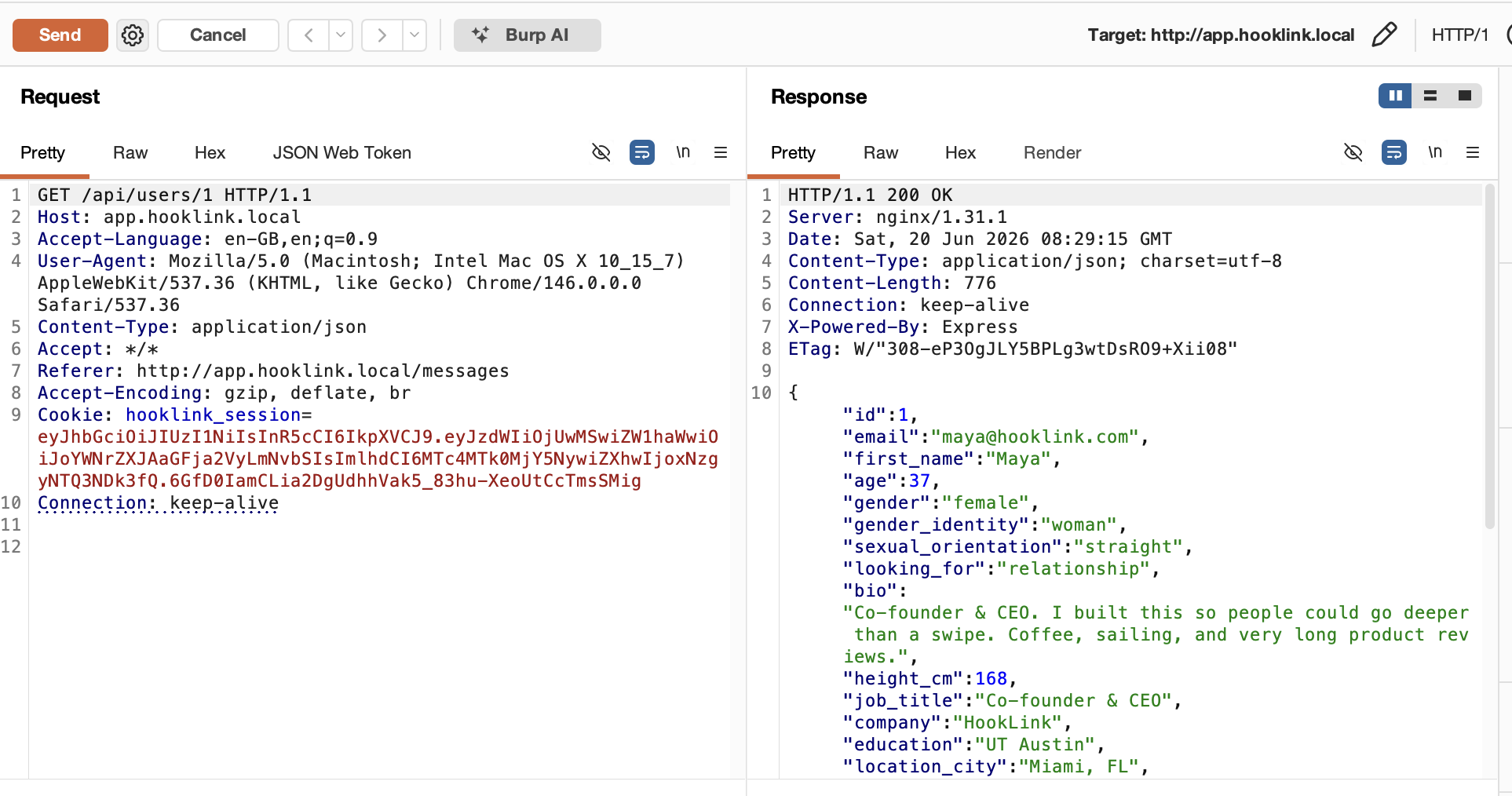Image resolution: width=1512 pixels, height=796 pixels.
Task: Click the "job_title" Co-founder & CEO value
Action: tap(1073, 701)
